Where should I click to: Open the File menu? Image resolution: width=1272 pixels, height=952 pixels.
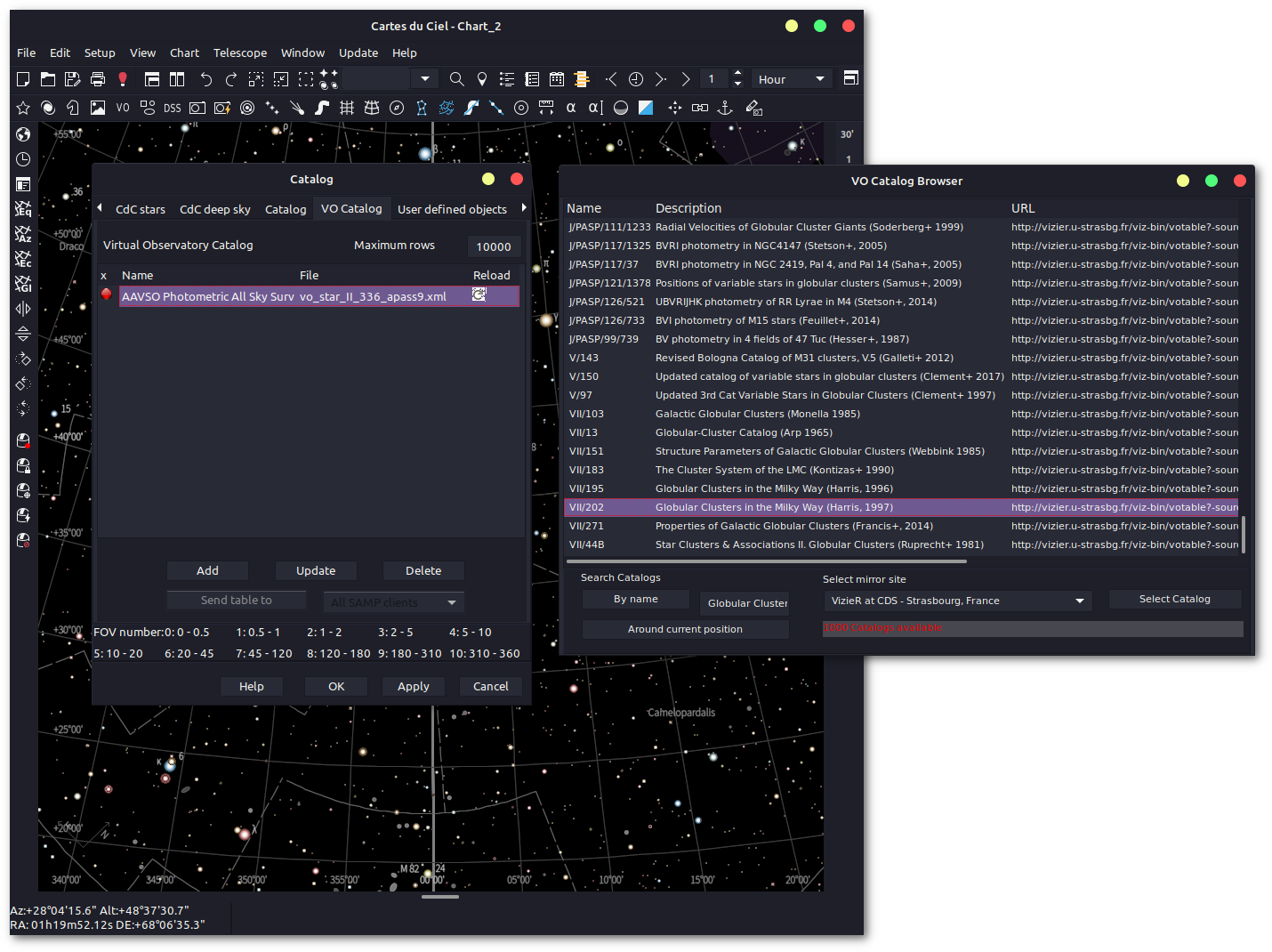point(27,52)
